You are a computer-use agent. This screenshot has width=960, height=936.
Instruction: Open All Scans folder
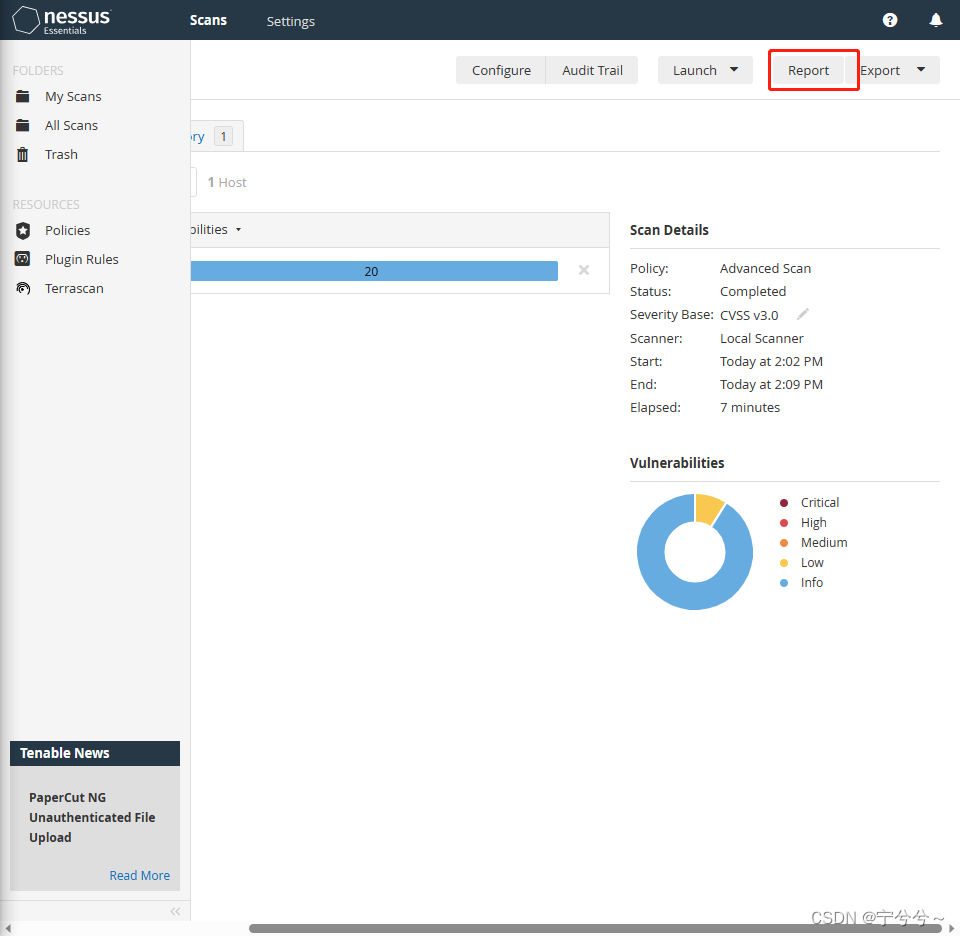[x=71, y=125]
